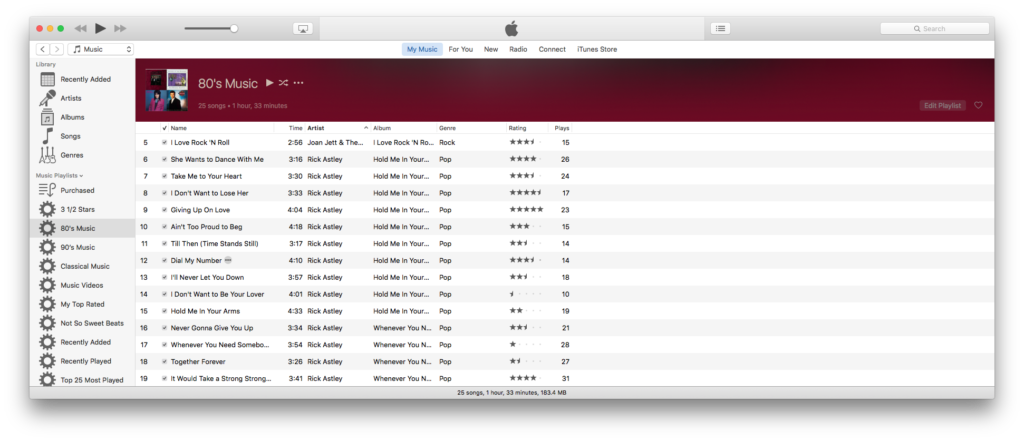The image size is (1024, 441).
Task: Show the Up Next list icon
Action: (720, 29)
